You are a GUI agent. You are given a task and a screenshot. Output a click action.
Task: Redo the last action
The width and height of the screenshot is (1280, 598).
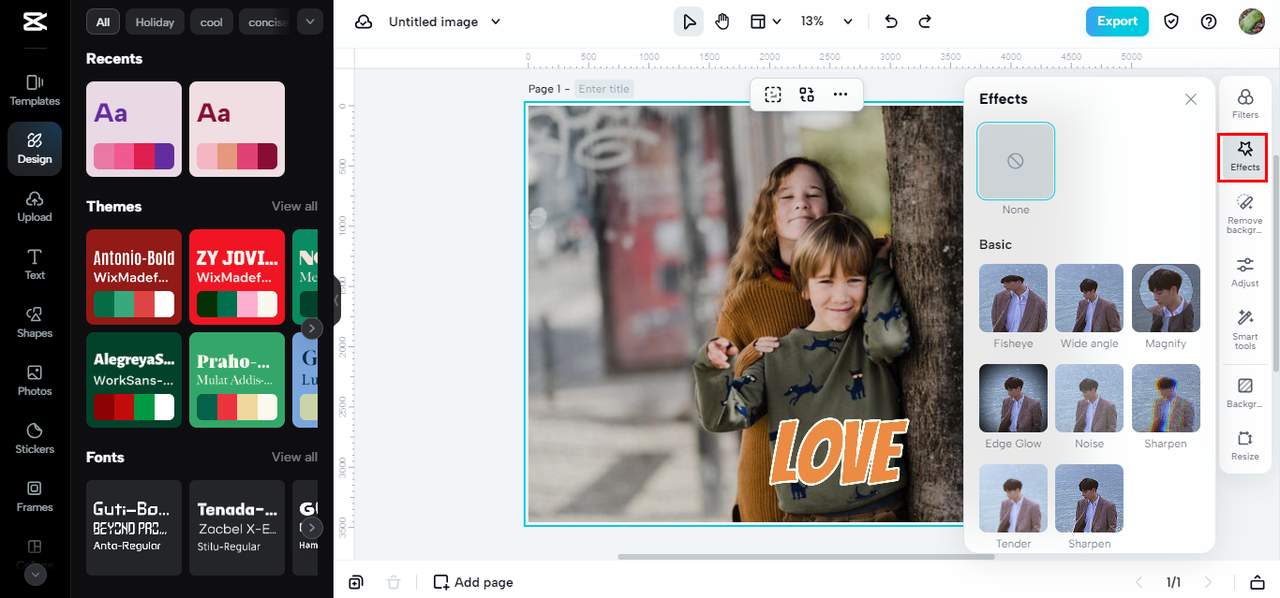click(x=925, y=21)
